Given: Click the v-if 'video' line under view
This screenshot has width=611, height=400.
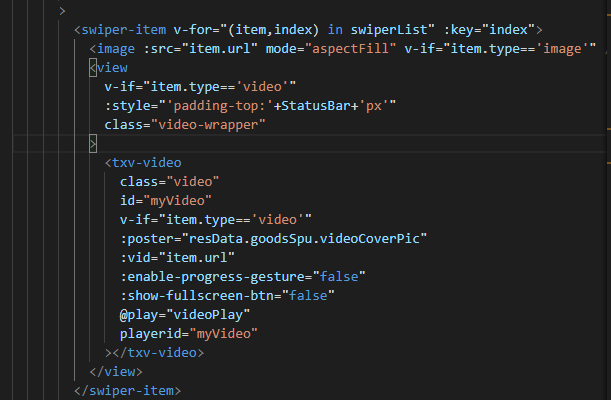Looking at the screenshot, I should 200,87.
